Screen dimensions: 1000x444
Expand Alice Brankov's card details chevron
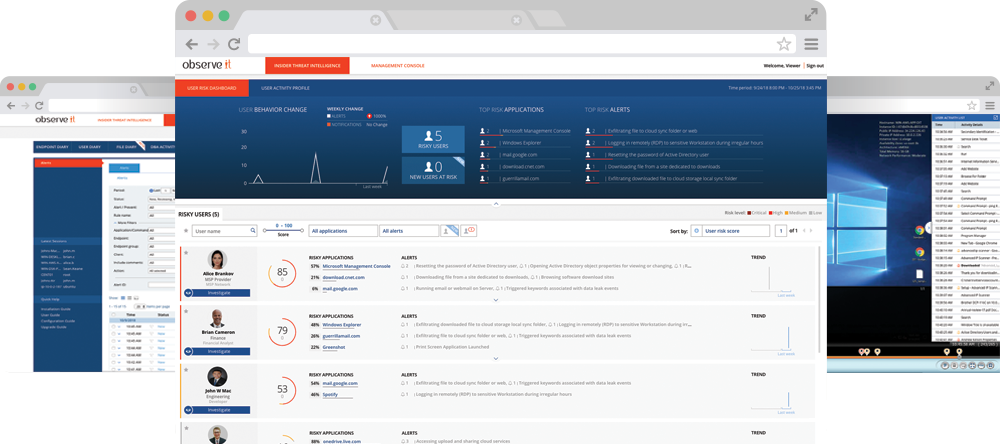496,300
